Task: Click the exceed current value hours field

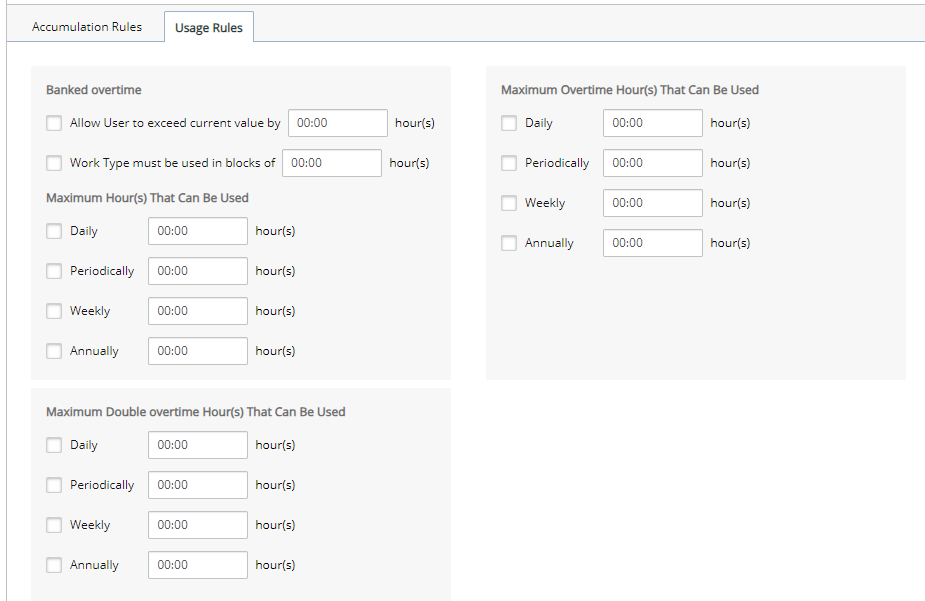Action: [338, 123]
